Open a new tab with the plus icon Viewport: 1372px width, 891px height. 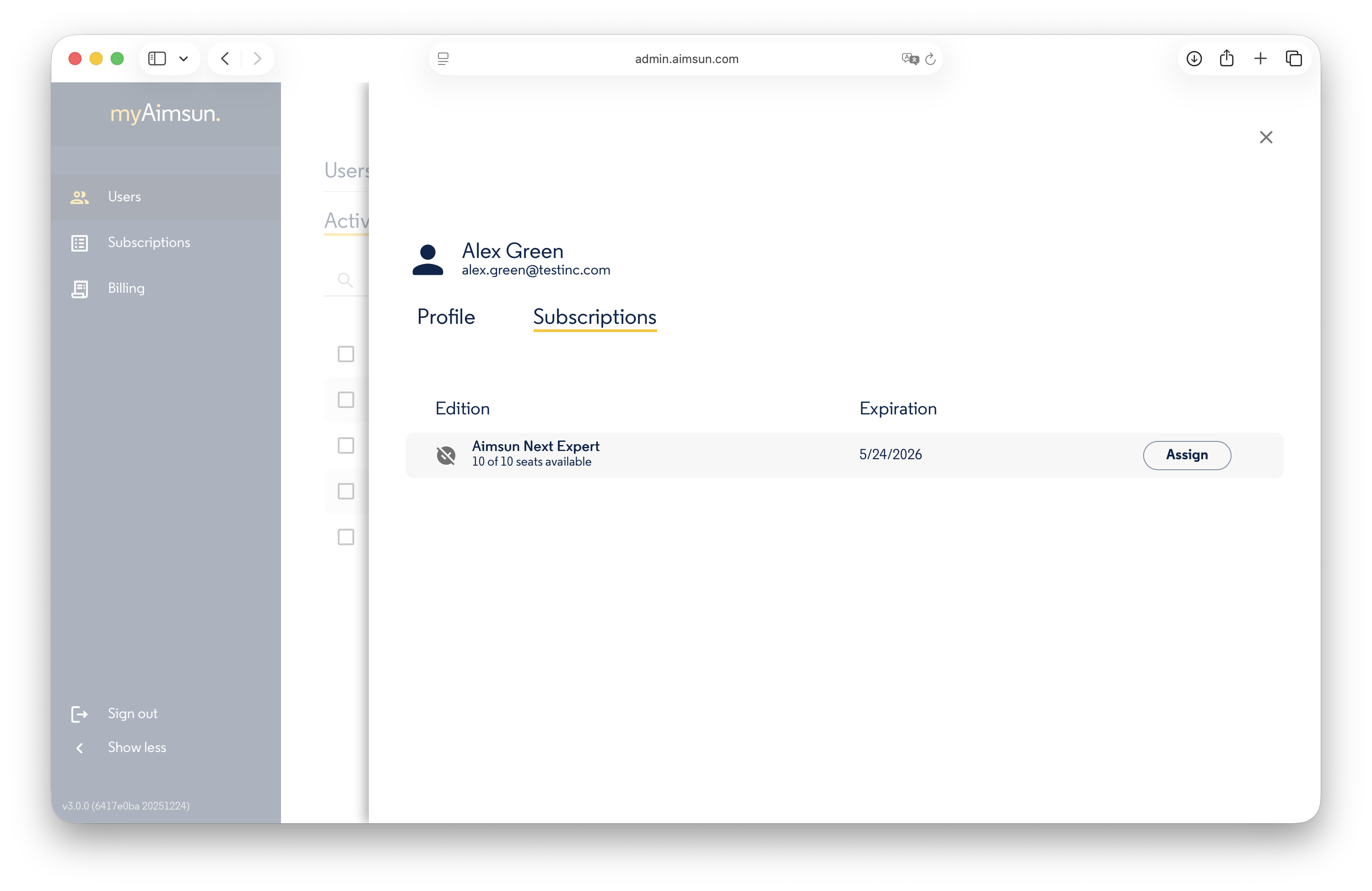click(x=1260, y=58)
